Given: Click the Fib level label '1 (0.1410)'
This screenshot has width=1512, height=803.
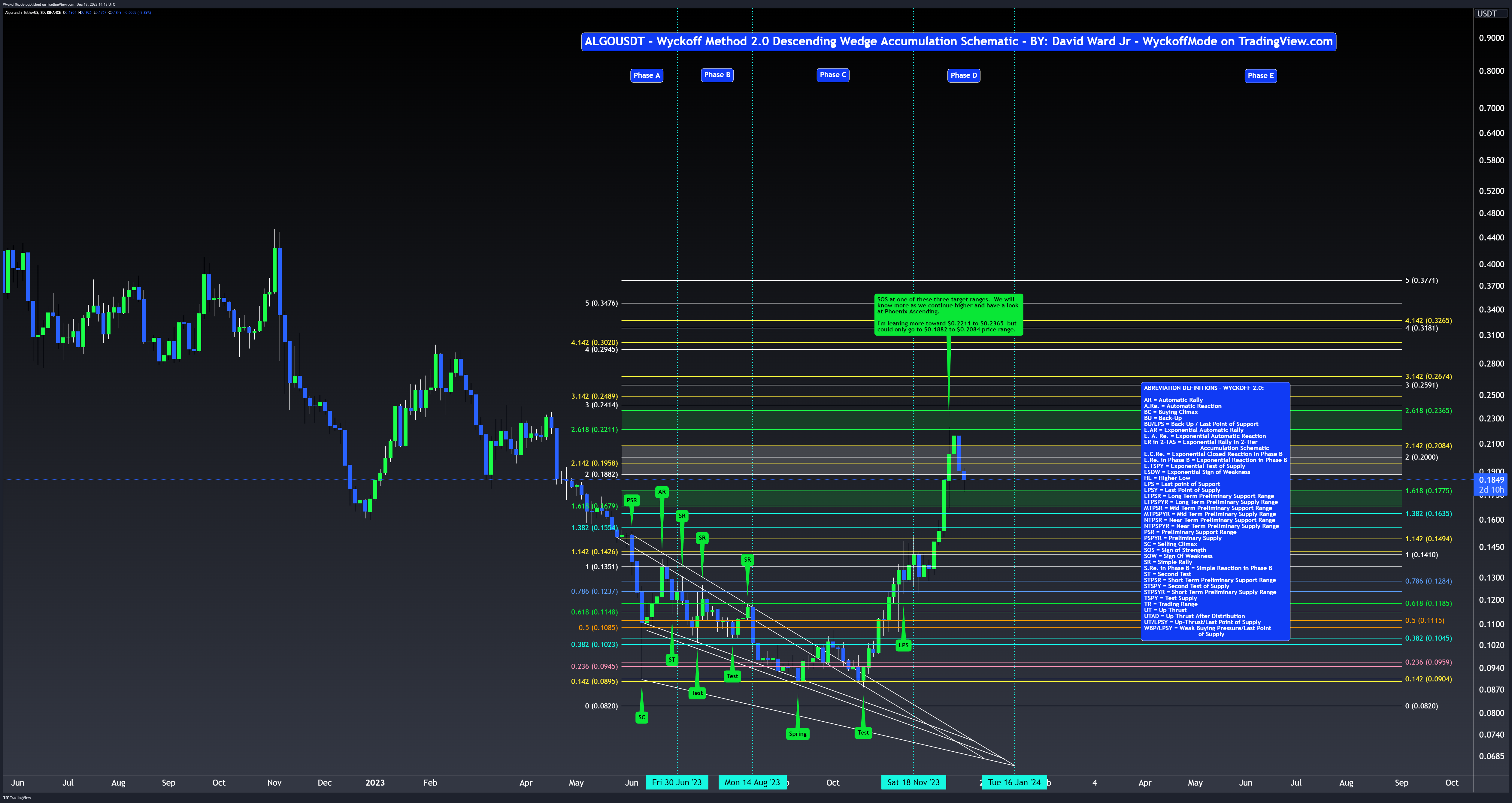Looking at the screenshot, I should [x=1422, y=555].
